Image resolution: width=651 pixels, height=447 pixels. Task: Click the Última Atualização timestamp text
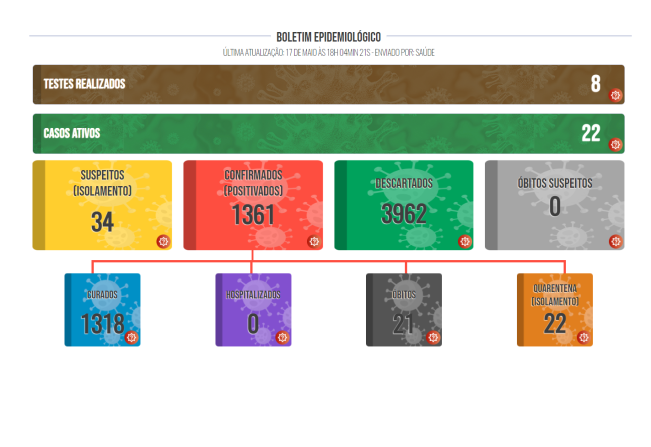click(328, 52)
